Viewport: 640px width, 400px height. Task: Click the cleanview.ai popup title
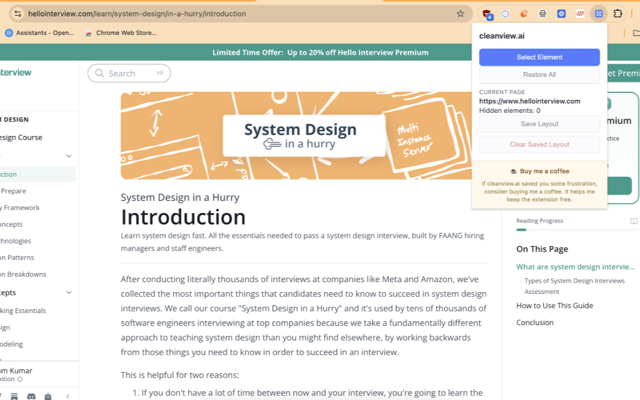tap(502, 36)
